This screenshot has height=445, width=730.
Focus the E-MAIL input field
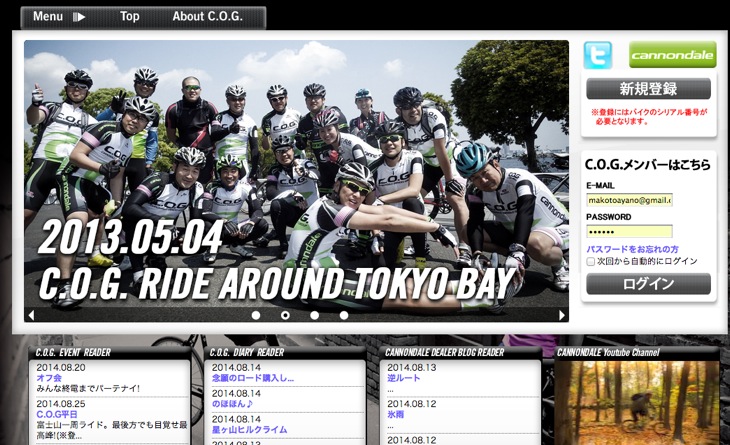(x=629, y=200)
